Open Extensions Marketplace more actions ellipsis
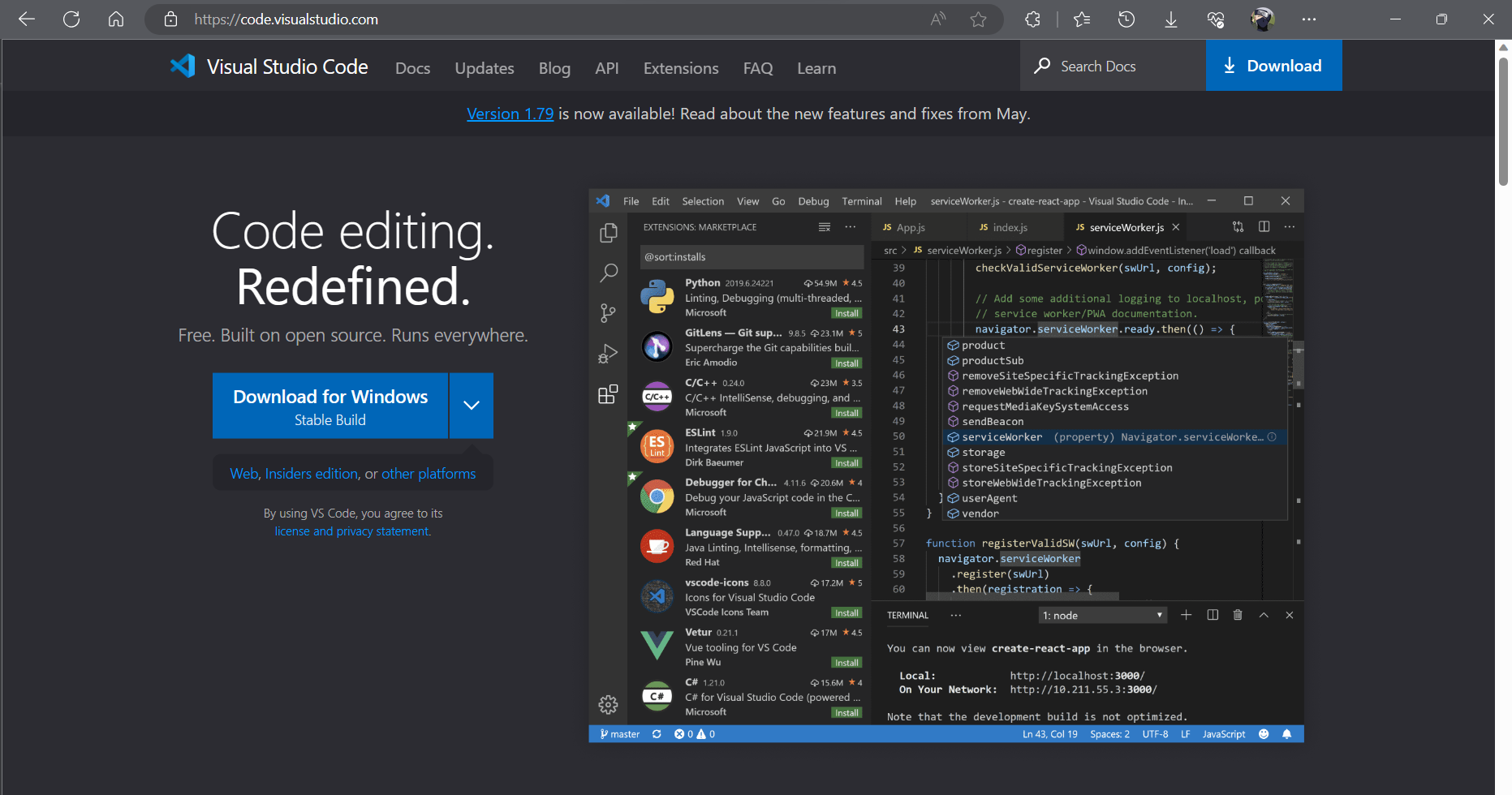Viewport: 1512px width, 795px height. click(850, 227)
